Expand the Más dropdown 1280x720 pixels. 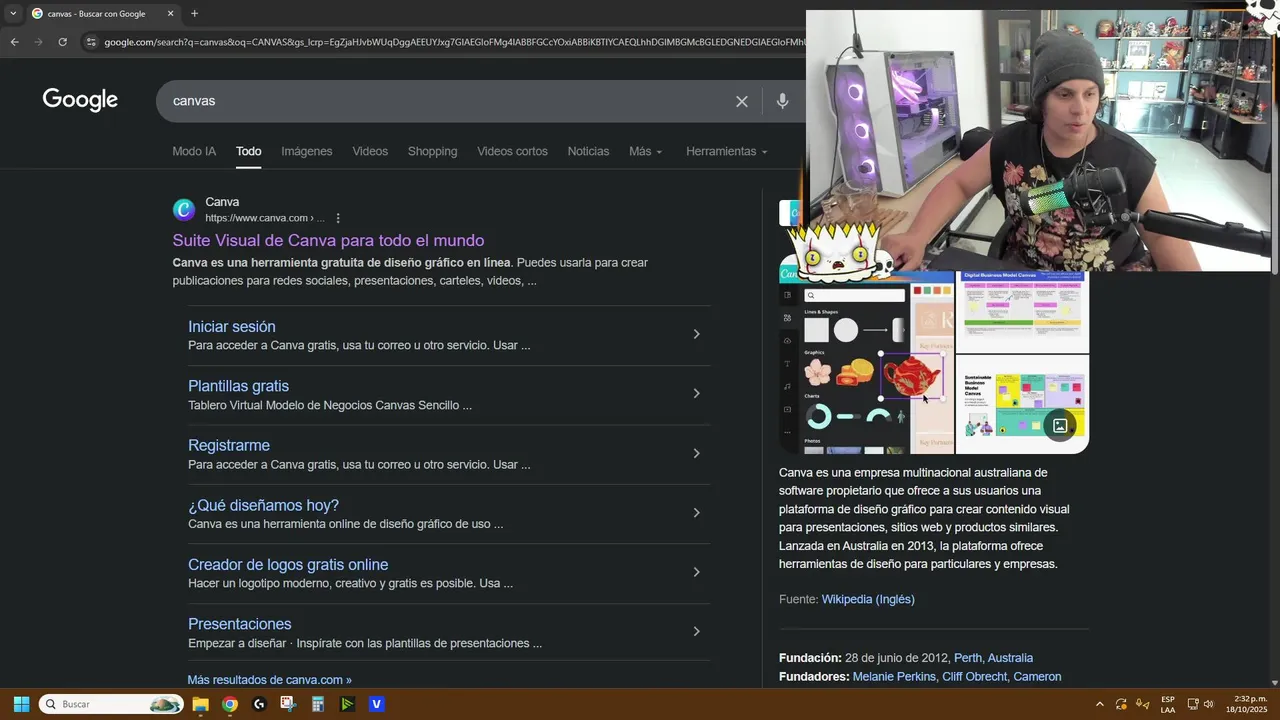coord(646,151)
